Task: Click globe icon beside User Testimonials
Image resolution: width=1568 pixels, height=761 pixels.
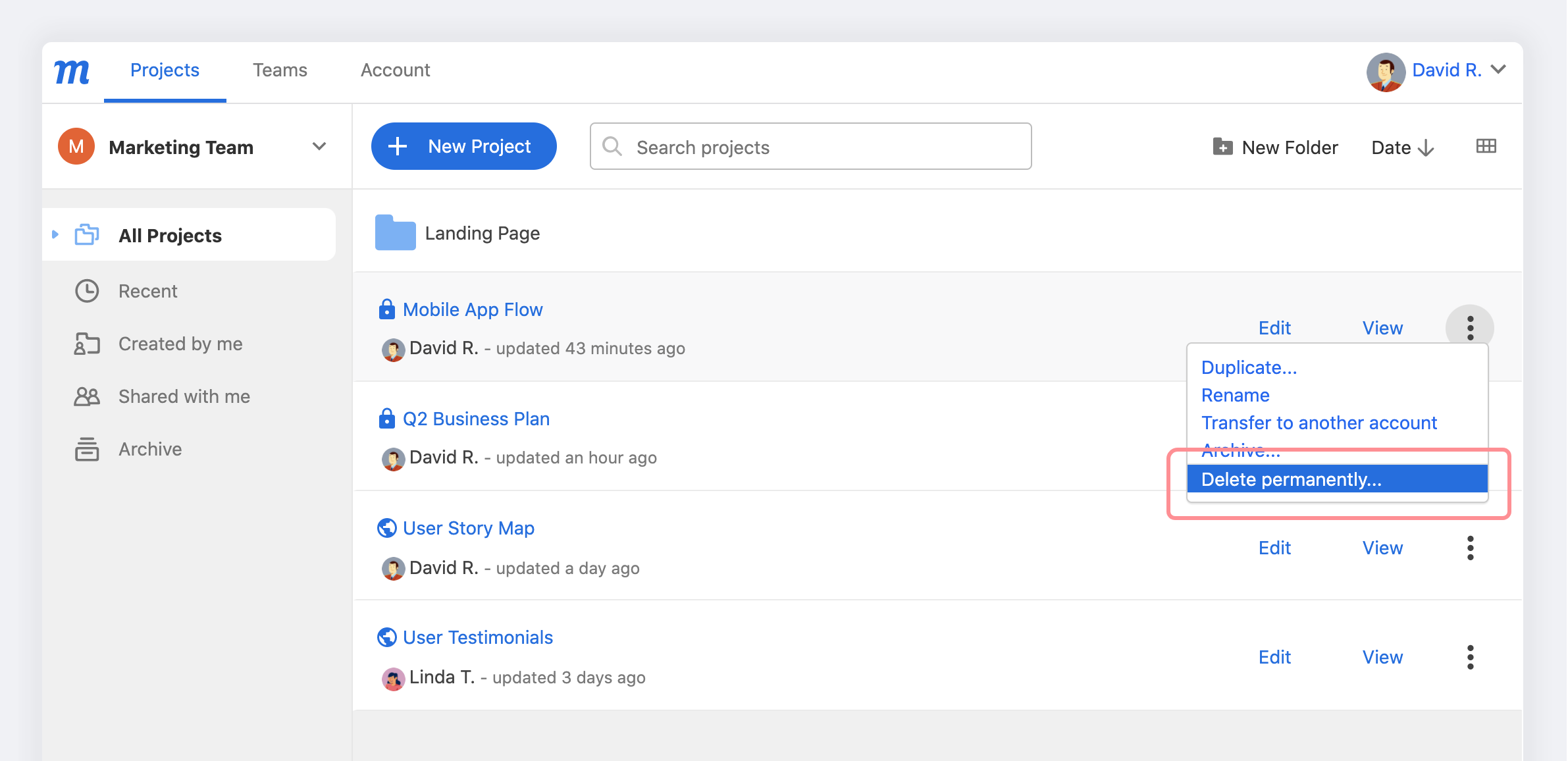Action: pyautogui.click(x=386, y=637)
